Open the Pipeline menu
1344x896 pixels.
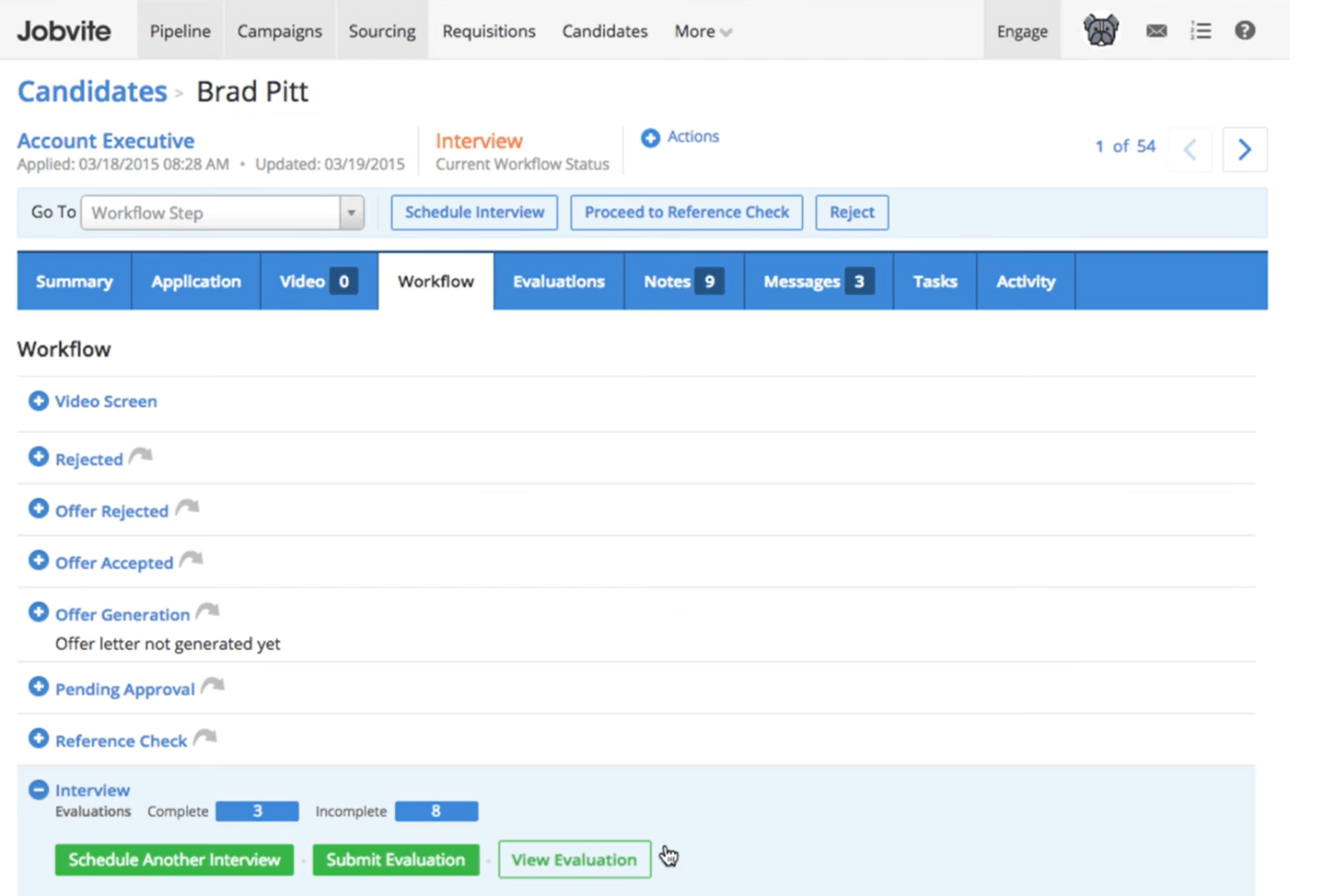(180, 31)
